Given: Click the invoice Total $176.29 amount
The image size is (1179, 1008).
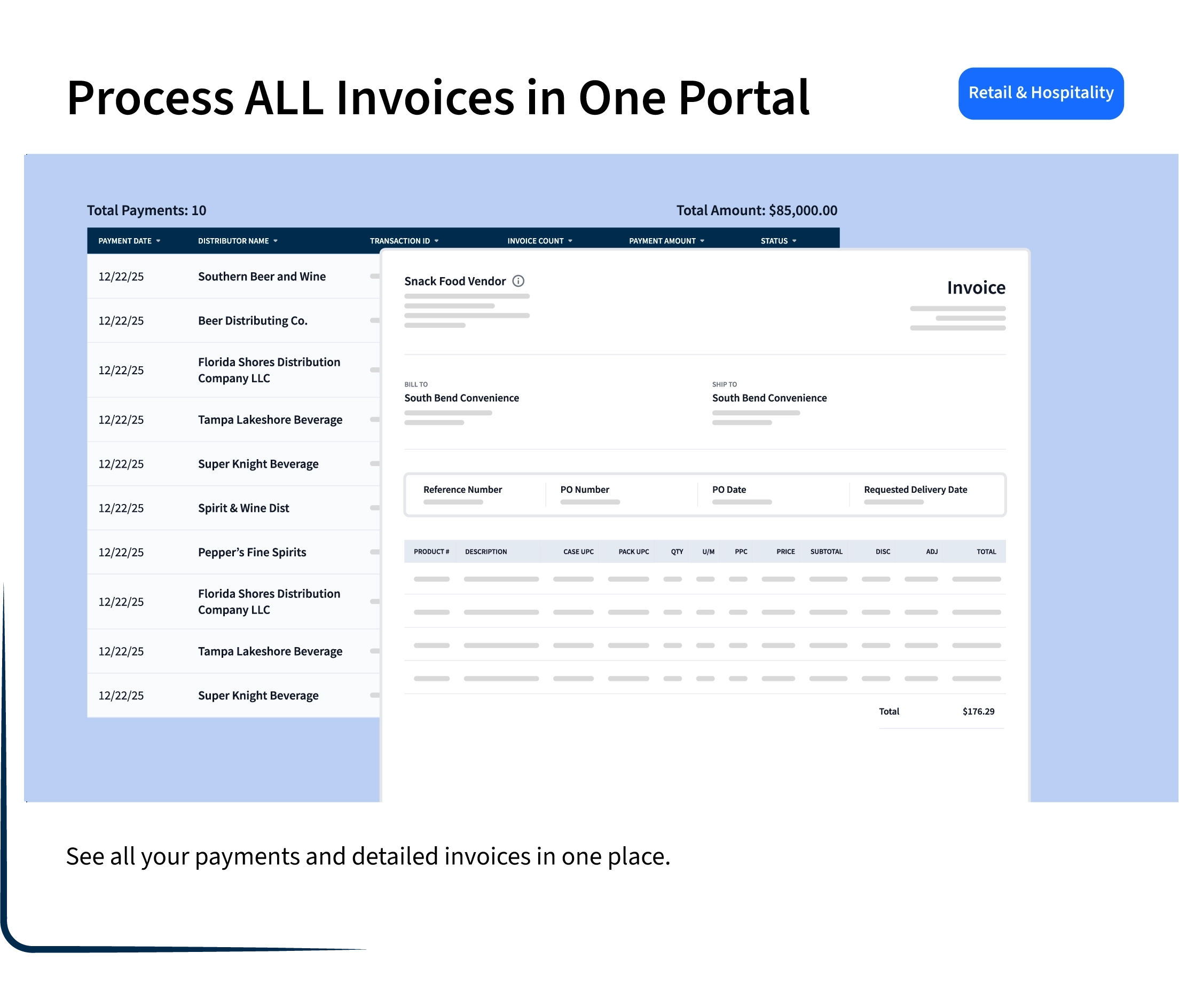Looking at the screenshot, I should click(978, 712).
